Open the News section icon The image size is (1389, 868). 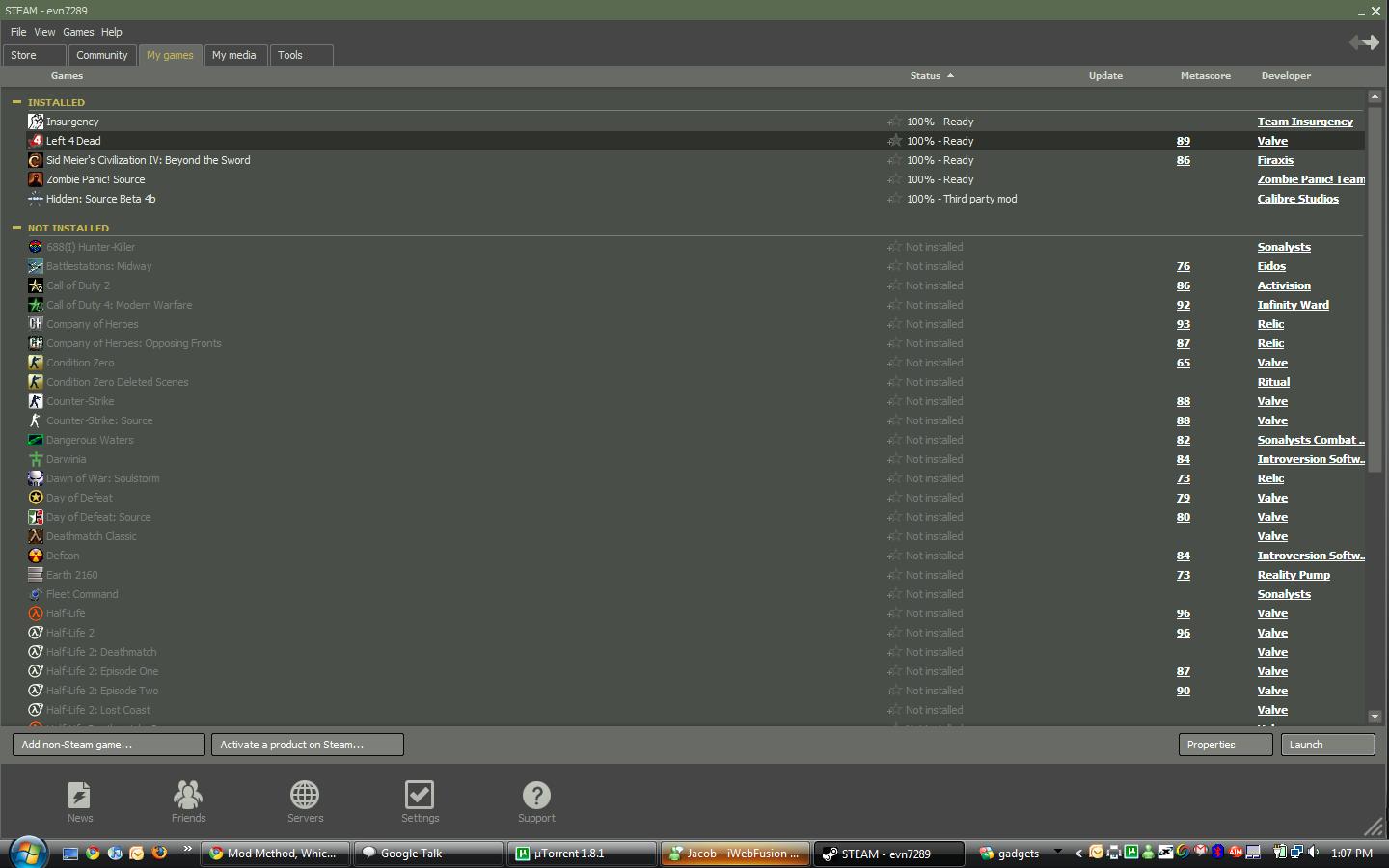(x=79, y=796)
